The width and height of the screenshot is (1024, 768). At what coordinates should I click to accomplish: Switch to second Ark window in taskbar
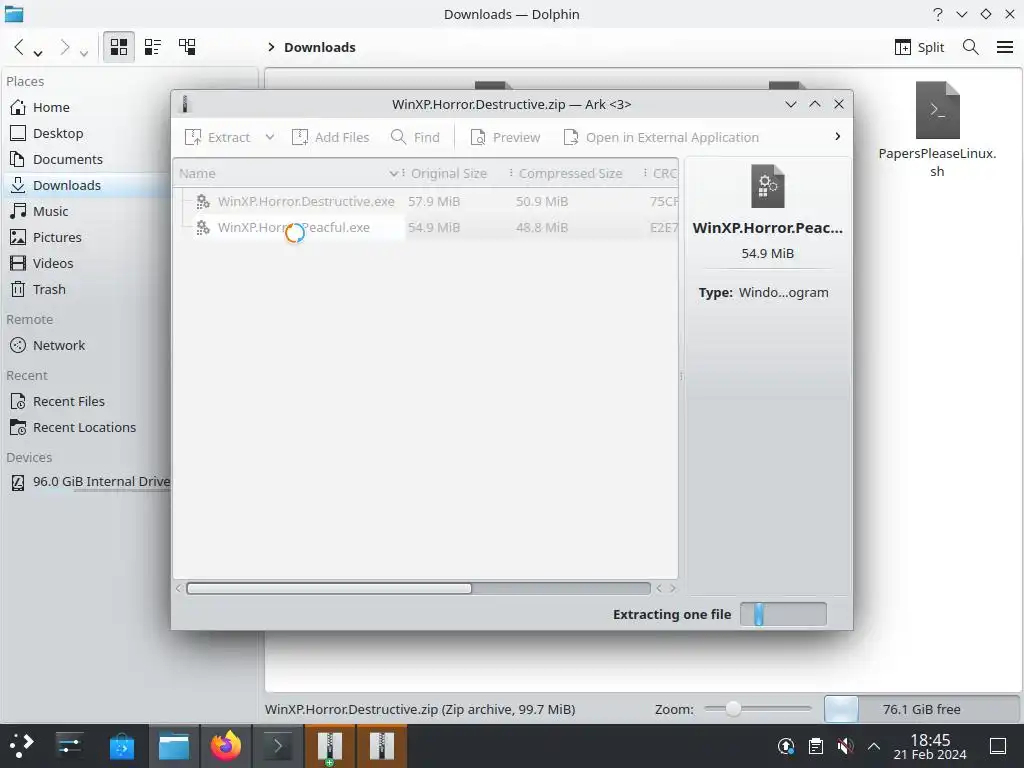[382, 746]
